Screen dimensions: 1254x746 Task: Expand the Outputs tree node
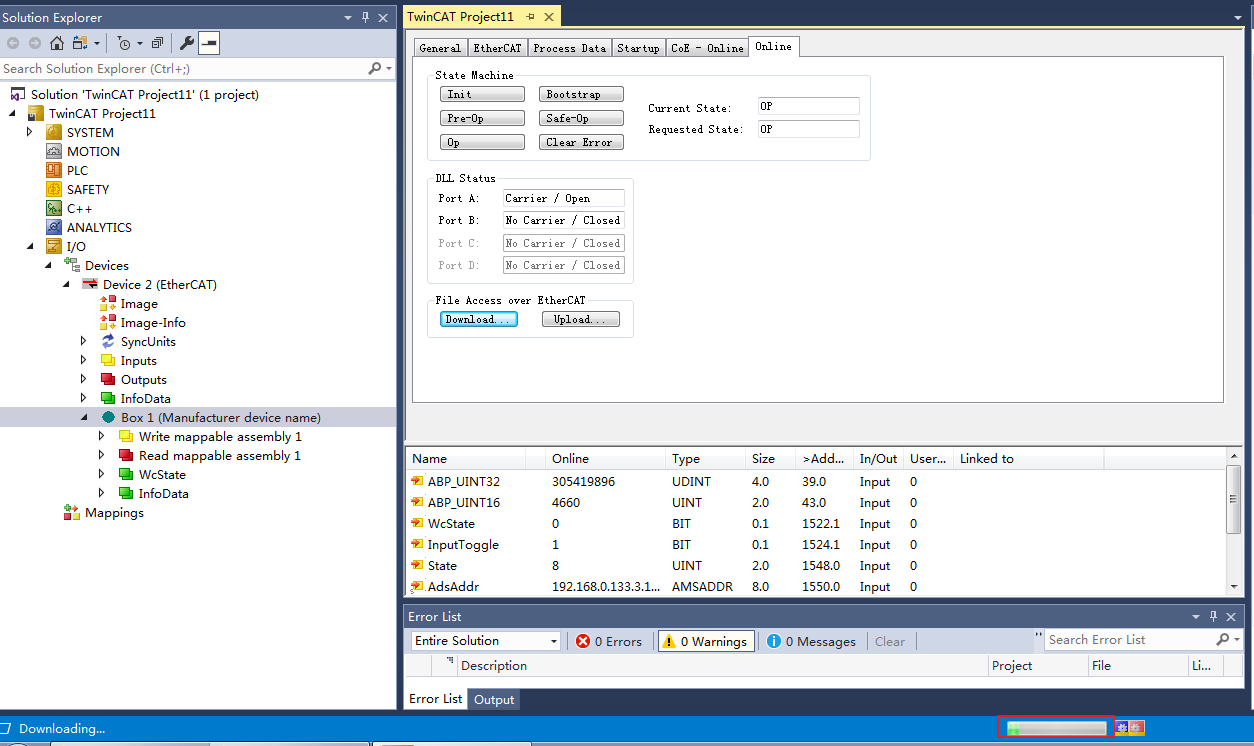tap(84, 379)
